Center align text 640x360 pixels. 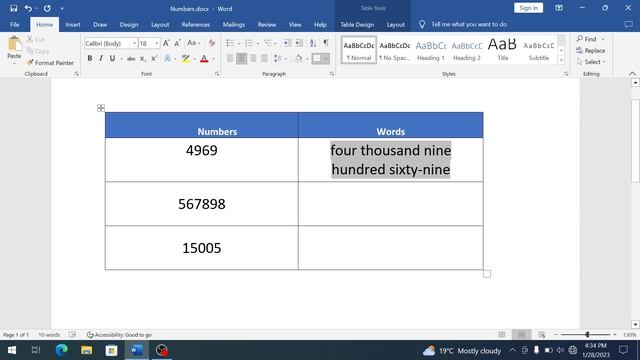(x=242, y=58)
